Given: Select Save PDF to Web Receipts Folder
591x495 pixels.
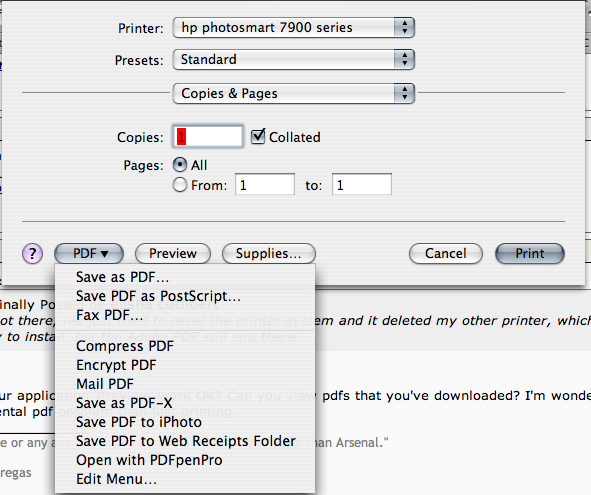Looking at the screenshot, I should pos(185,441).
